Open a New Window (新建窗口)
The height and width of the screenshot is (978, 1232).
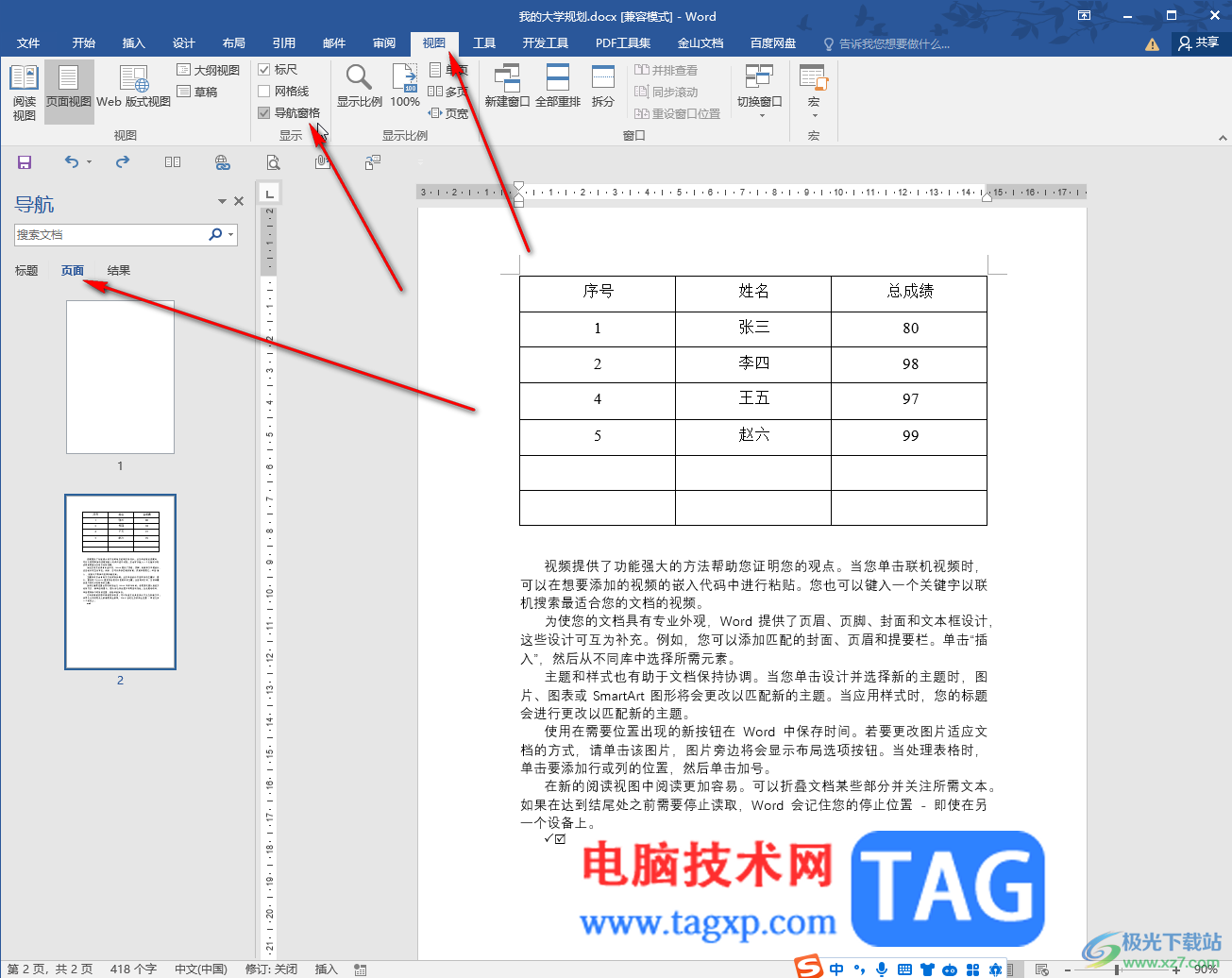tap(507, 87)
